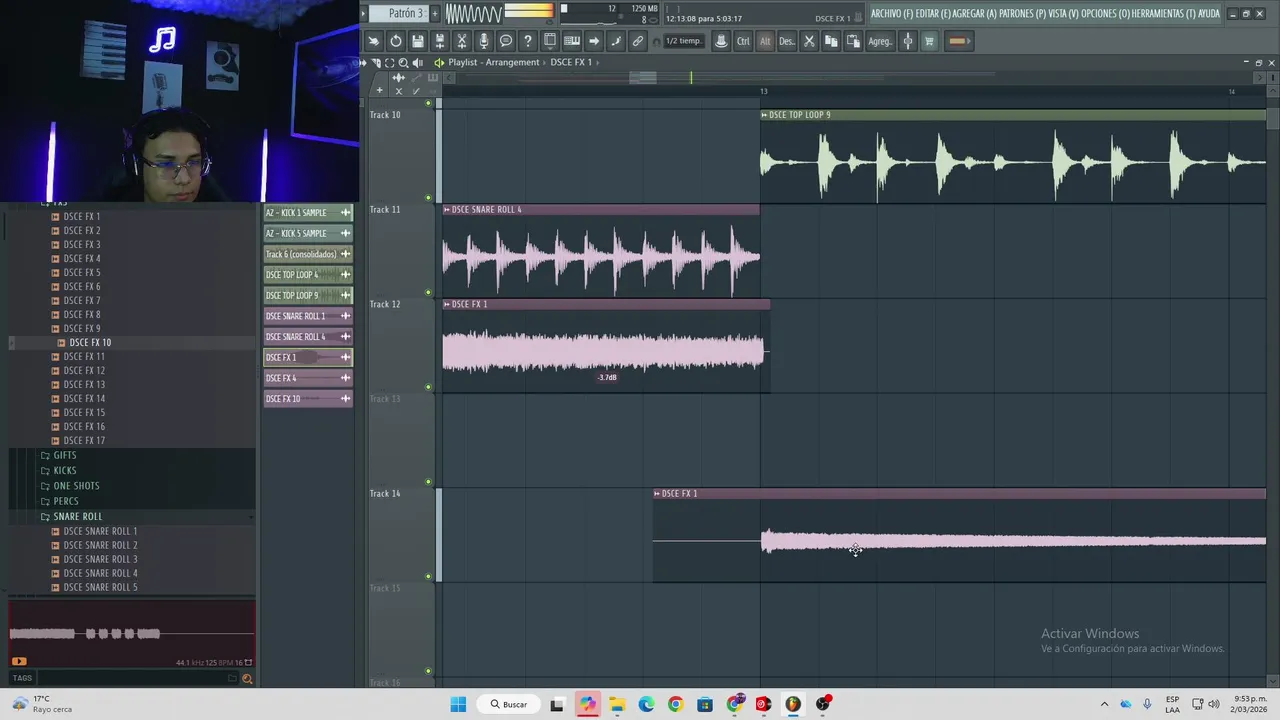Open FL Studio icon in the taskbar
The width and height of the screenshot is (1280, 720).
point(793,704)
